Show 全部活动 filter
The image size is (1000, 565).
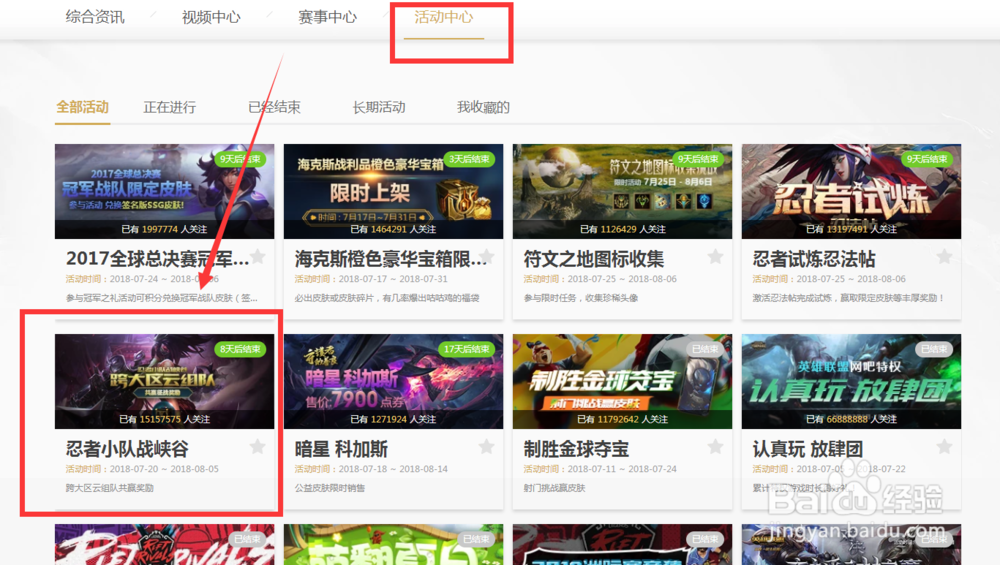(x=82, y=107)
